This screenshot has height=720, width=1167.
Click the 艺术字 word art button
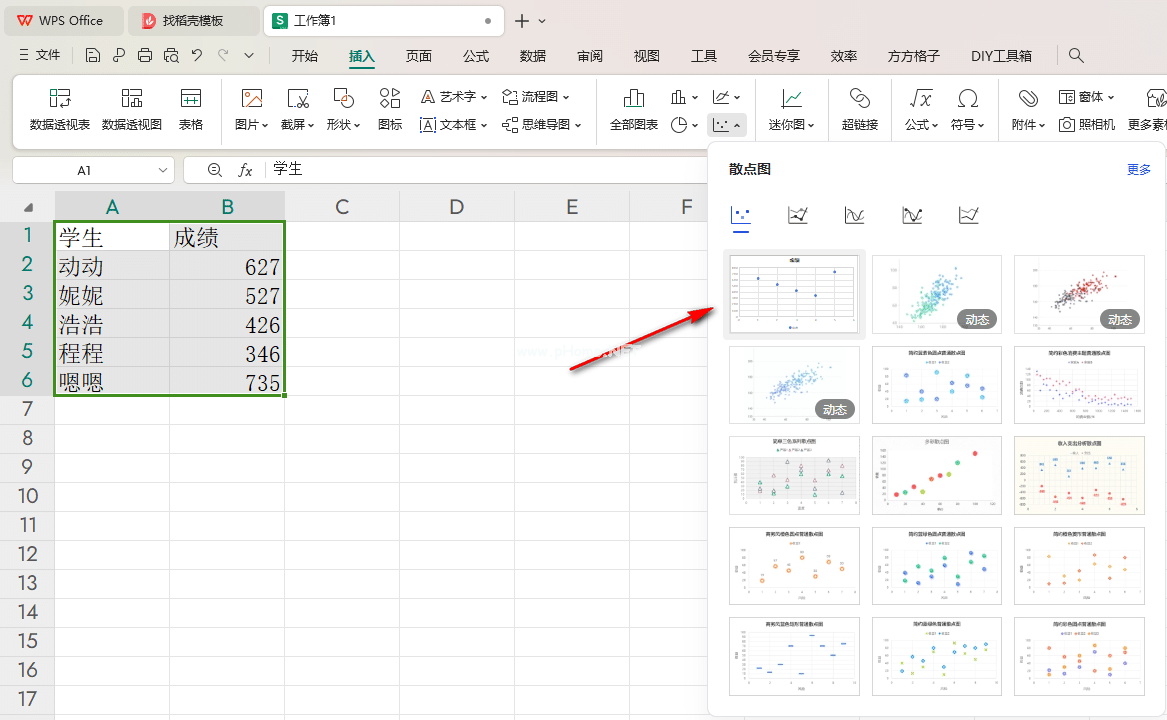[x=453, y=97]
